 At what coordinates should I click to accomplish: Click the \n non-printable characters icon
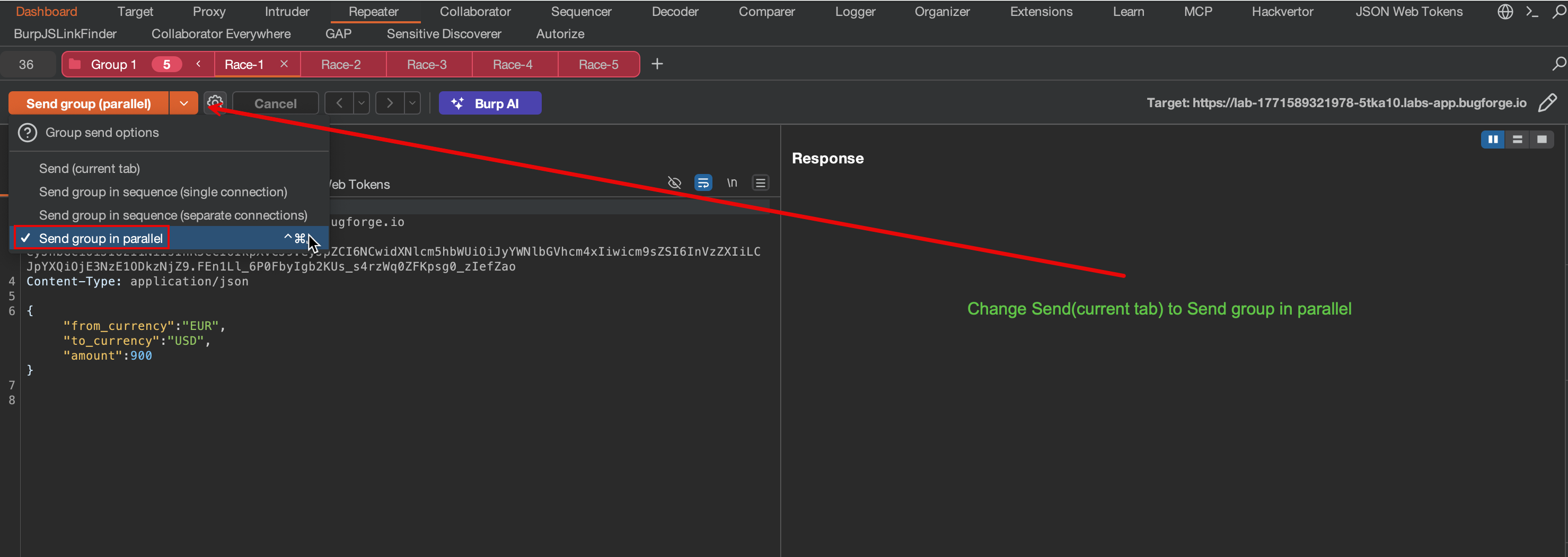732,182
